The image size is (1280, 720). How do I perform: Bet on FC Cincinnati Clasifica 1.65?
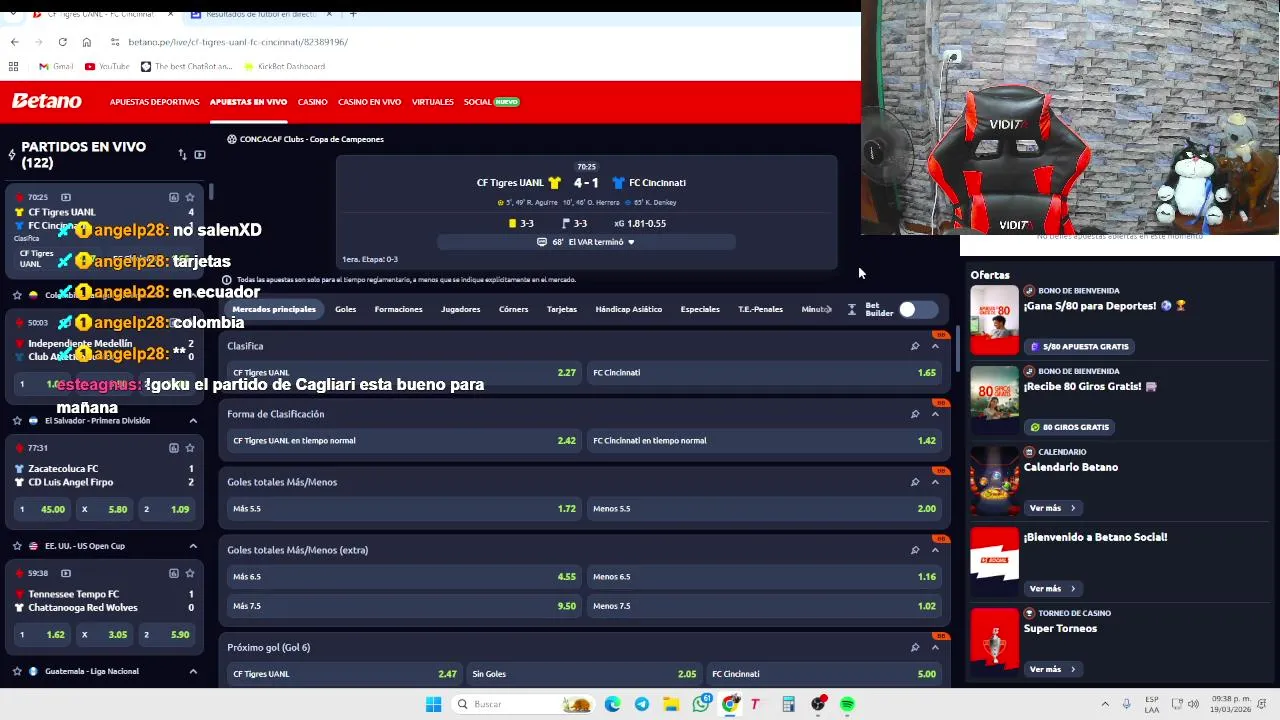(764, 373)
